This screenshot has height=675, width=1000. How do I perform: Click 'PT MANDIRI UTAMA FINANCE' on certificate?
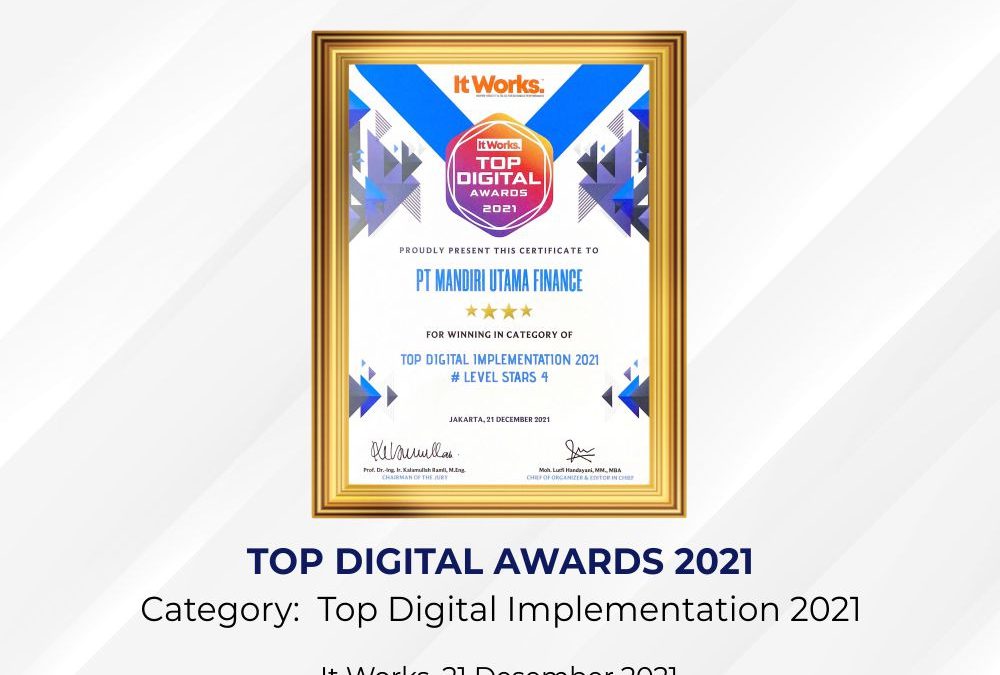coord(499,281)
